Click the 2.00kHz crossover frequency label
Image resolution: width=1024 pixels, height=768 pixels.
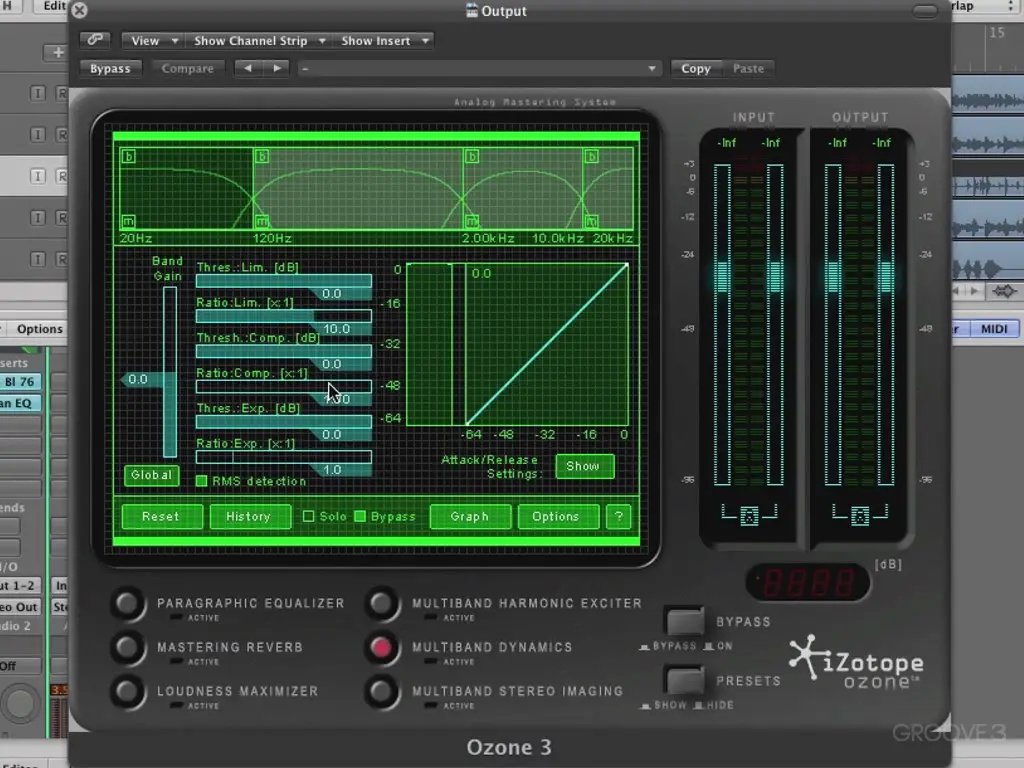point(488,238)
